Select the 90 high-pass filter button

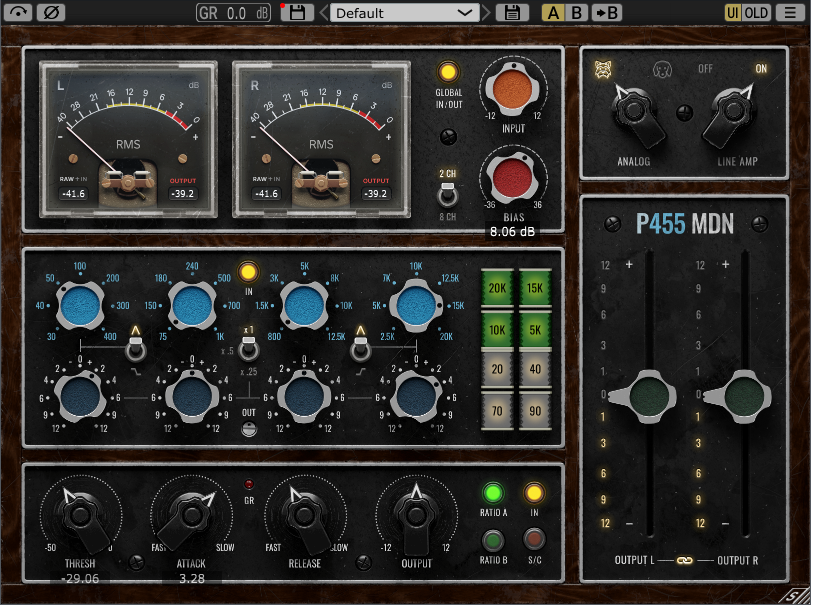click(535, 411)
